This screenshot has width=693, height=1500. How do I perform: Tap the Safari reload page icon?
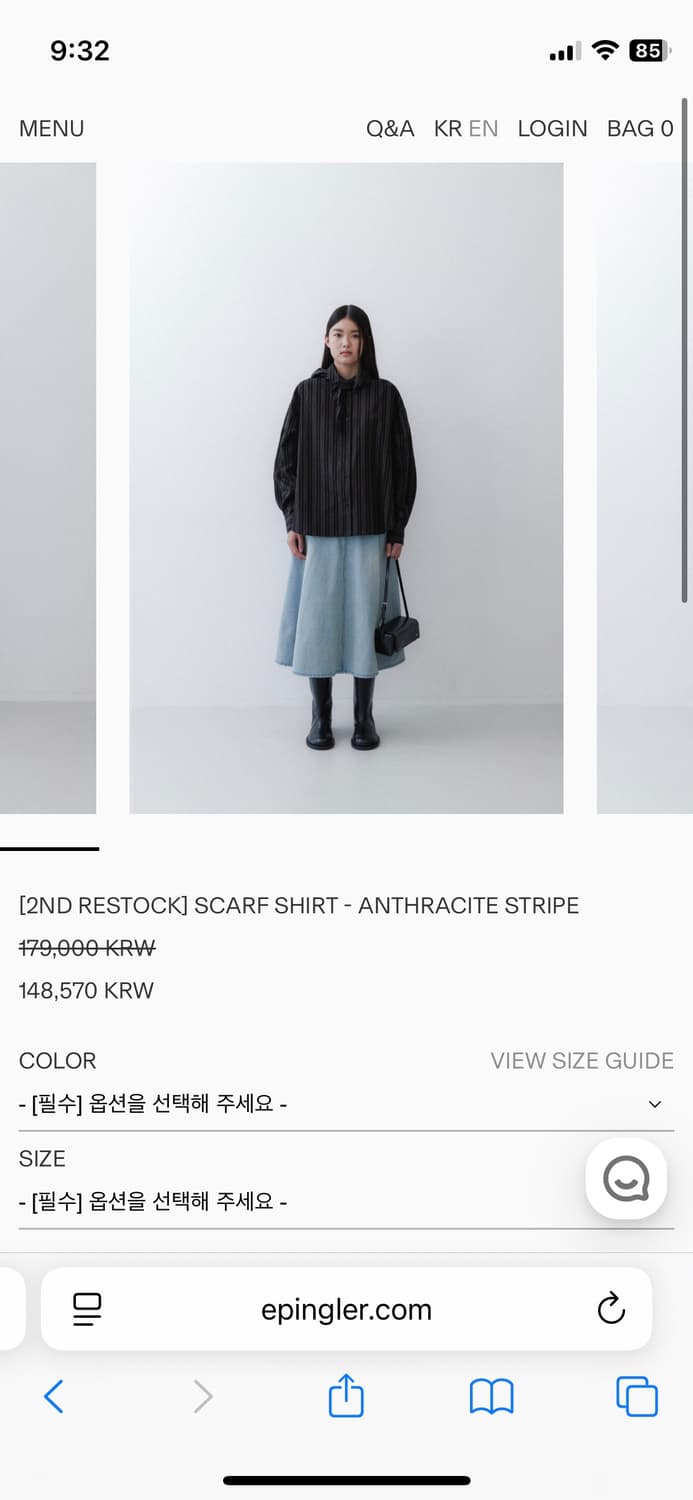pyautogui.click(x=611, y=1308)
